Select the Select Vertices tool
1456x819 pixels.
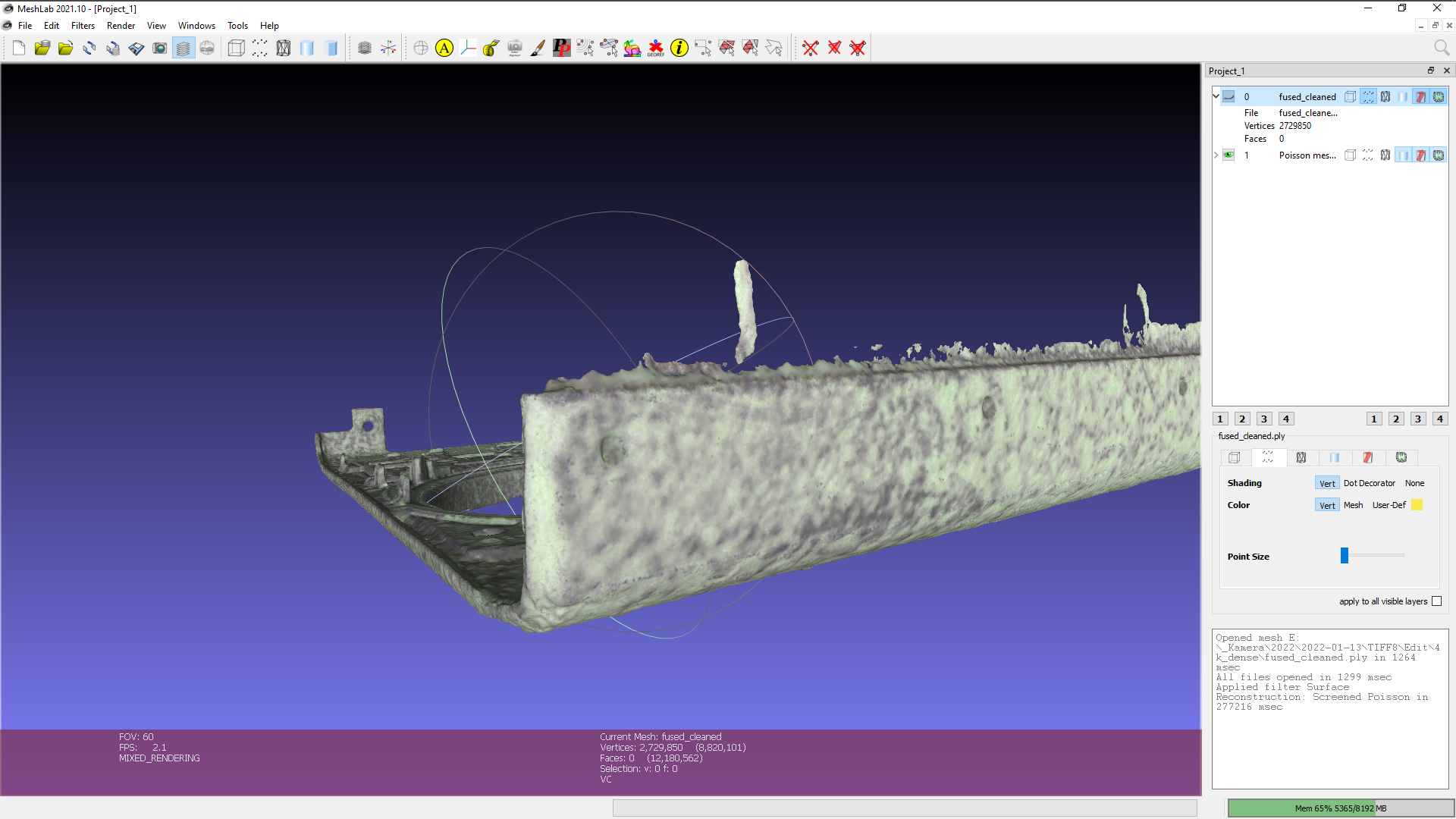coord(703,49)
